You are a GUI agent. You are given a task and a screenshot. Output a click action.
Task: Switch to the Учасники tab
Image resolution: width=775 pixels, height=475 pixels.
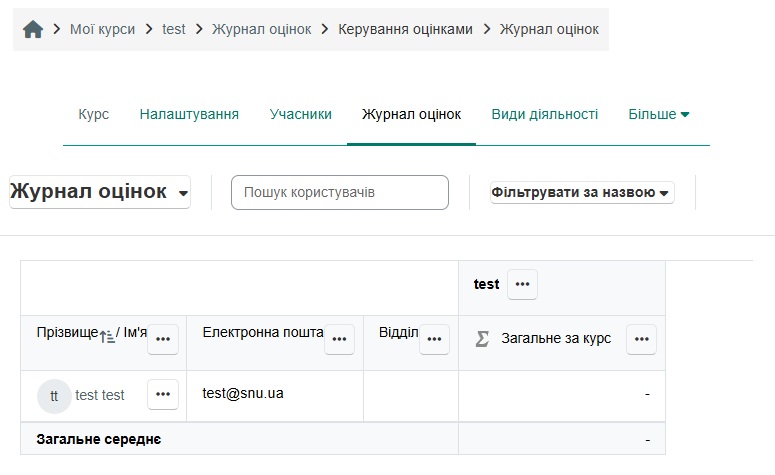pos(300,114)
